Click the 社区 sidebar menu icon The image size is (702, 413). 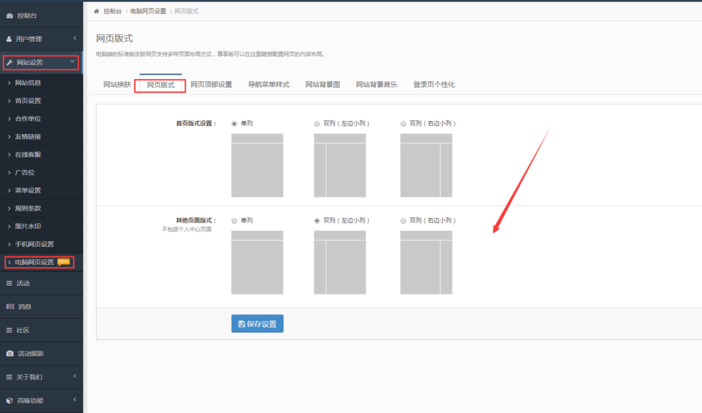coord(9,329)
